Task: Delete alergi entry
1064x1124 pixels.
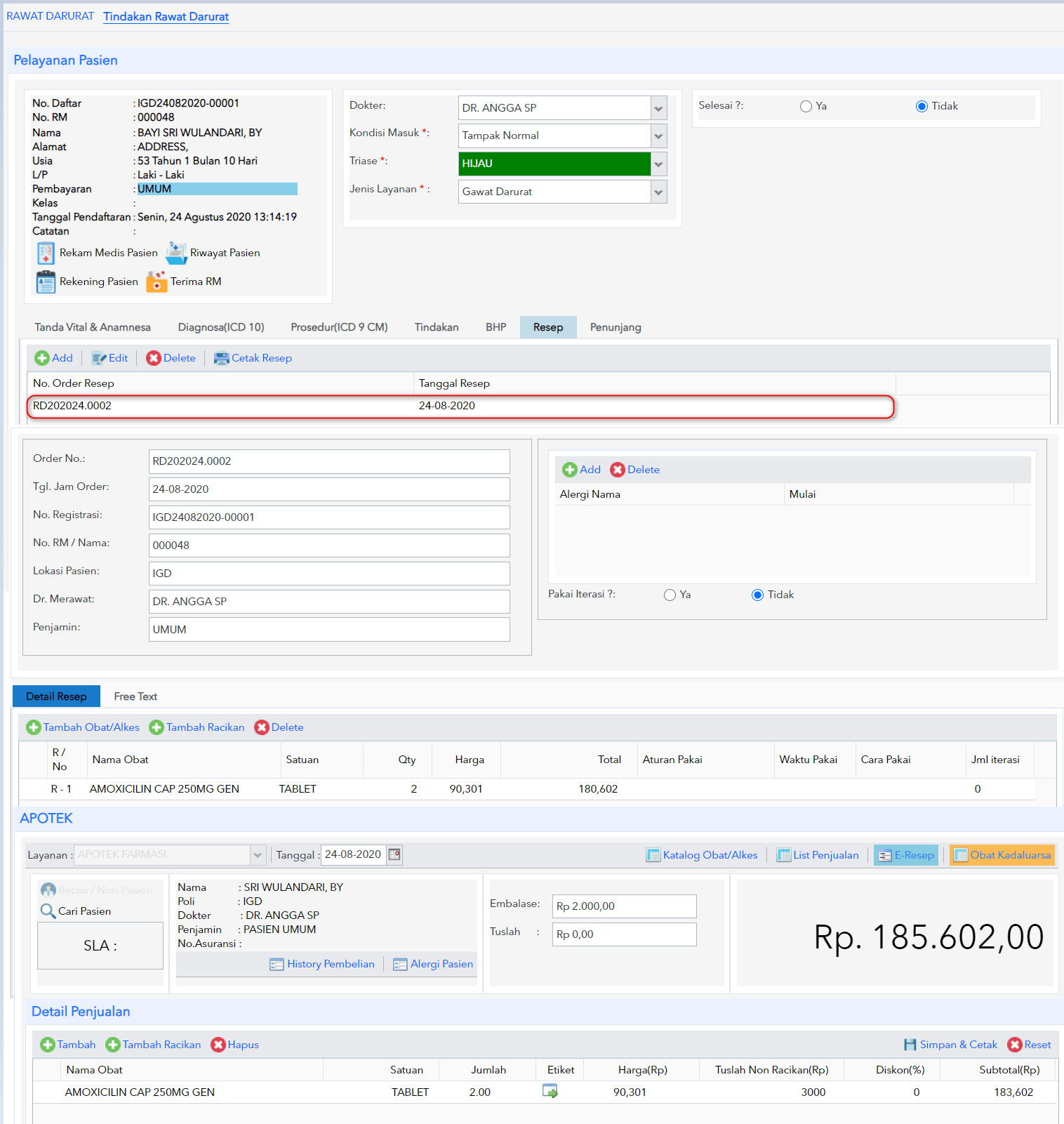Action: pyautogui.click(x=634, y=470)
